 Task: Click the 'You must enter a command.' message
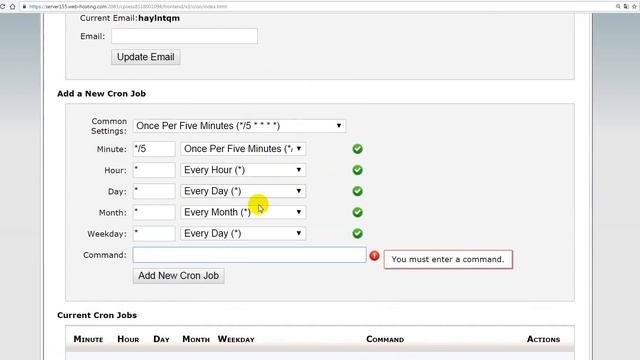[x=448, y=260]
